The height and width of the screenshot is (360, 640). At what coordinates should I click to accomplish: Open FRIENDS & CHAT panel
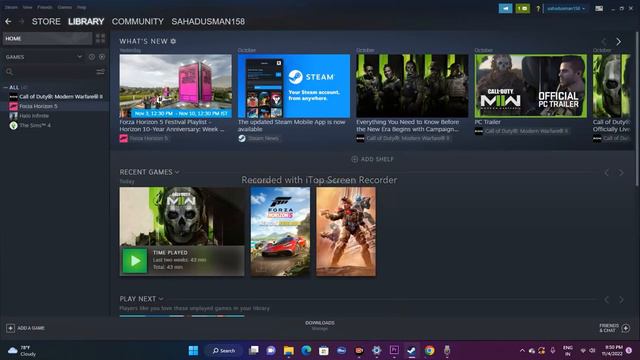click(x=614, y=328)
